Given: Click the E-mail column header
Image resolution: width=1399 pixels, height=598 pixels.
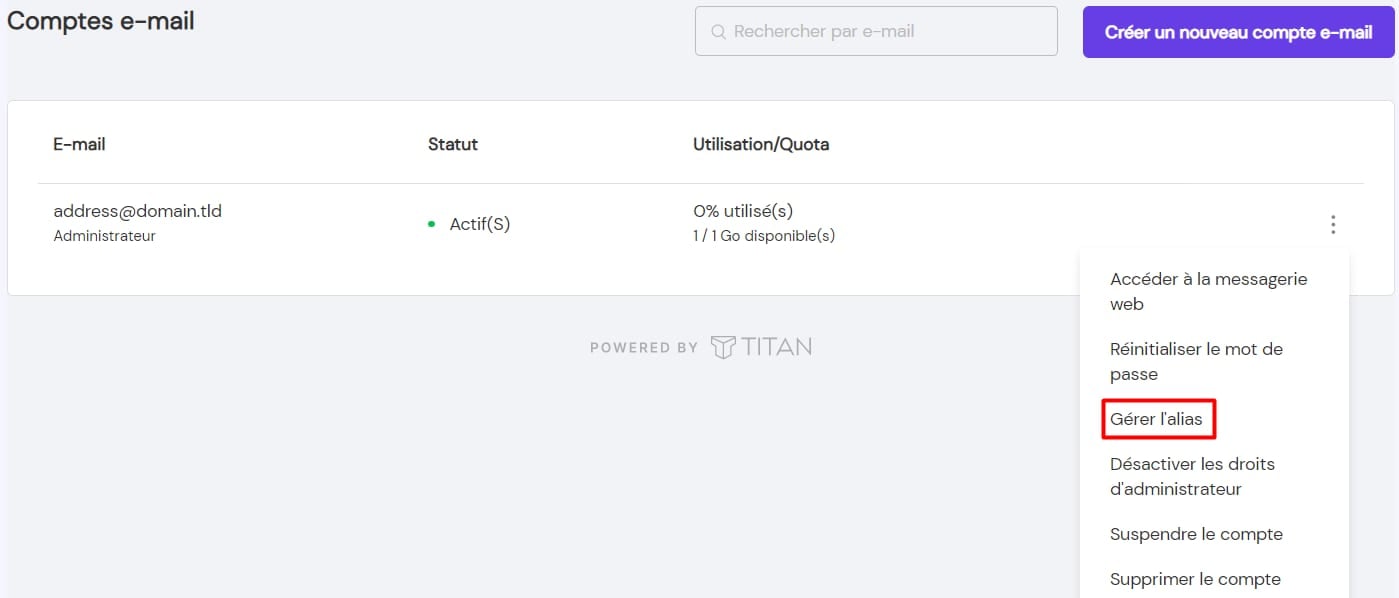Looking at the screenshot, I should (x=79, y=144).
